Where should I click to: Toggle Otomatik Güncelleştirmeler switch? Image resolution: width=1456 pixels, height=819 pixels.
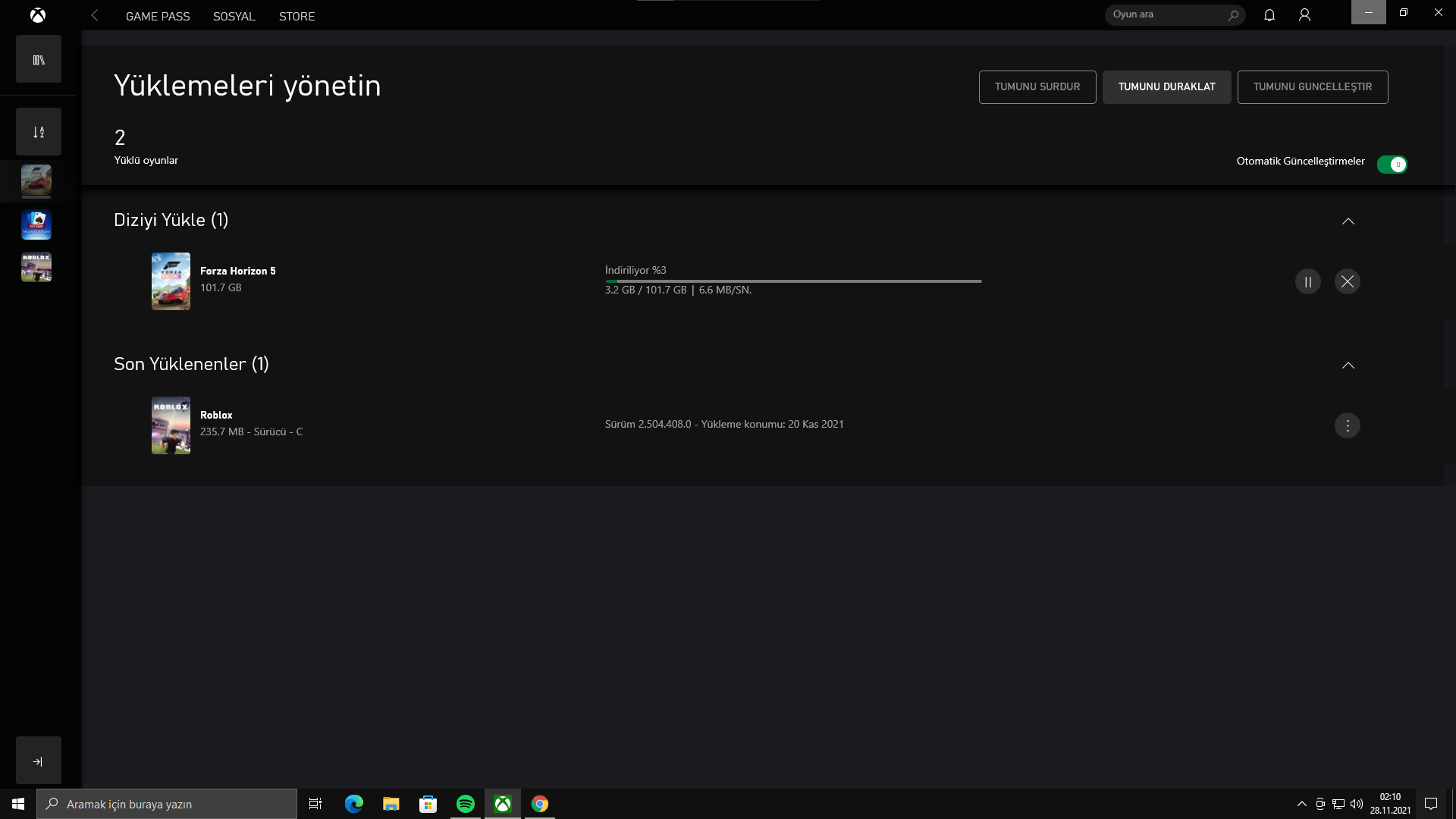tap(1392, 165)
